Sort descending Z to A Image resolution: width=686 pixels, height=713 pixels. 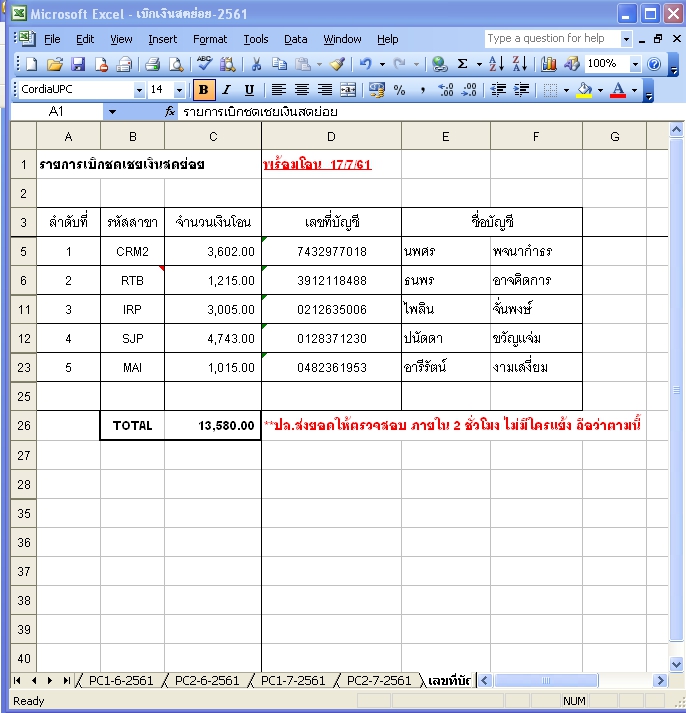click(x=519, y=64)
